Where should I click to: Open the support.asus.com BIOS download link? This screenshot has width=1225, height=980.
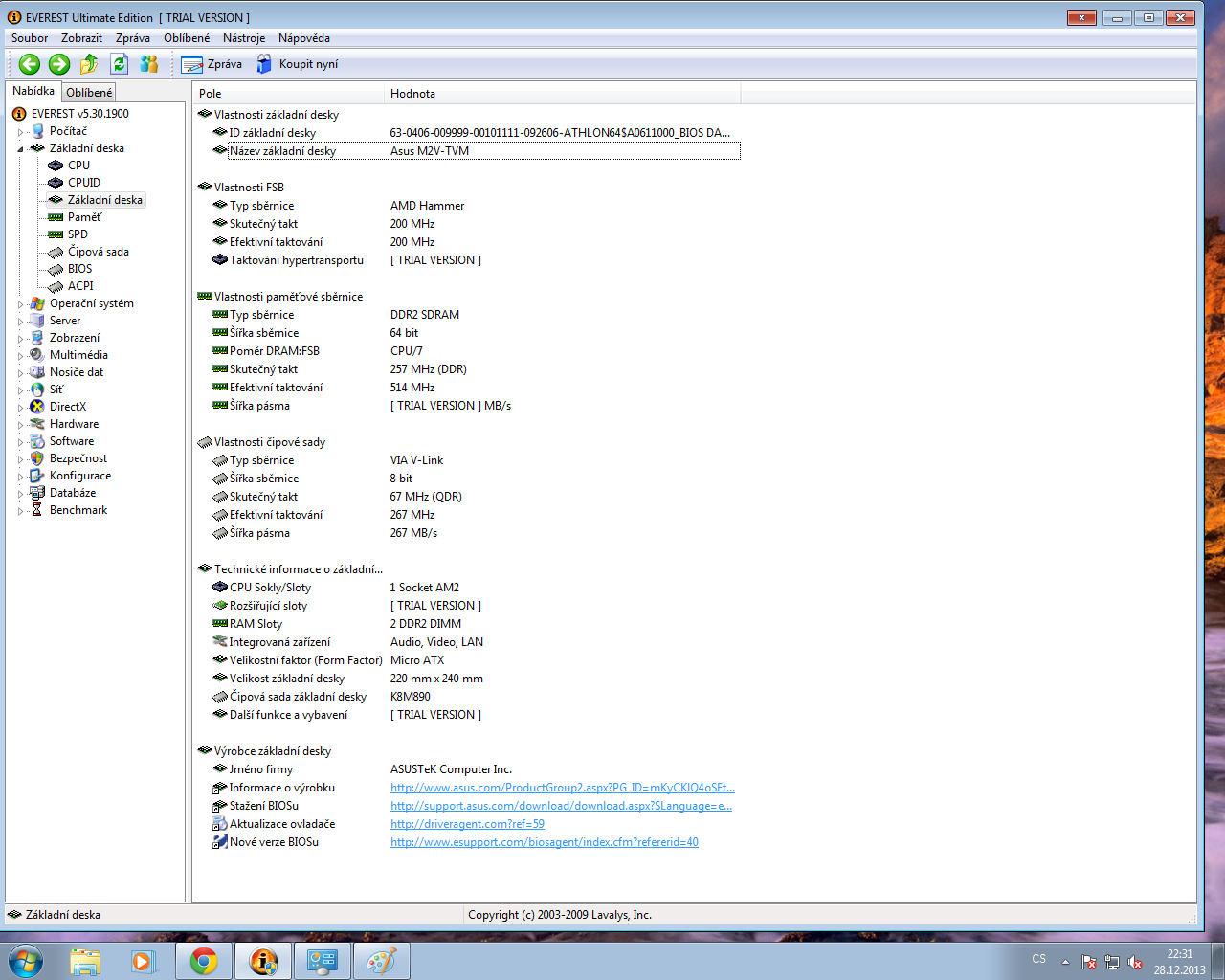coord(561,806)
